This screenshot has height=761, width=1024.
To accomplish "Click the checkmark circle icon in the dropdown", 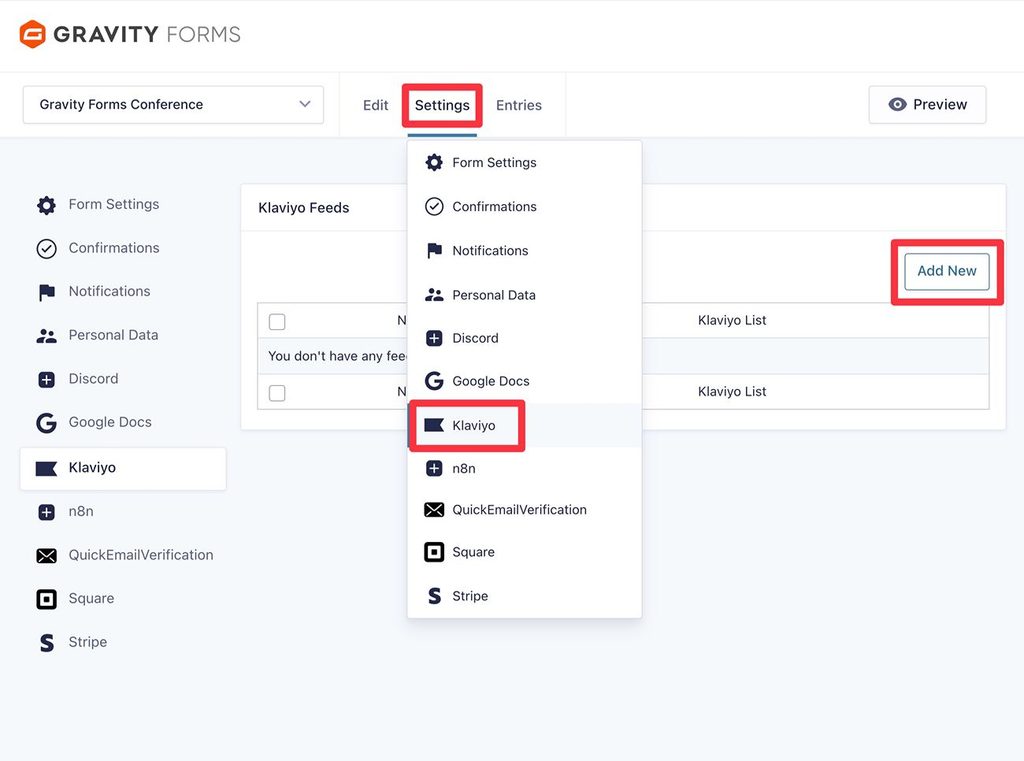I will coord(434,206).
